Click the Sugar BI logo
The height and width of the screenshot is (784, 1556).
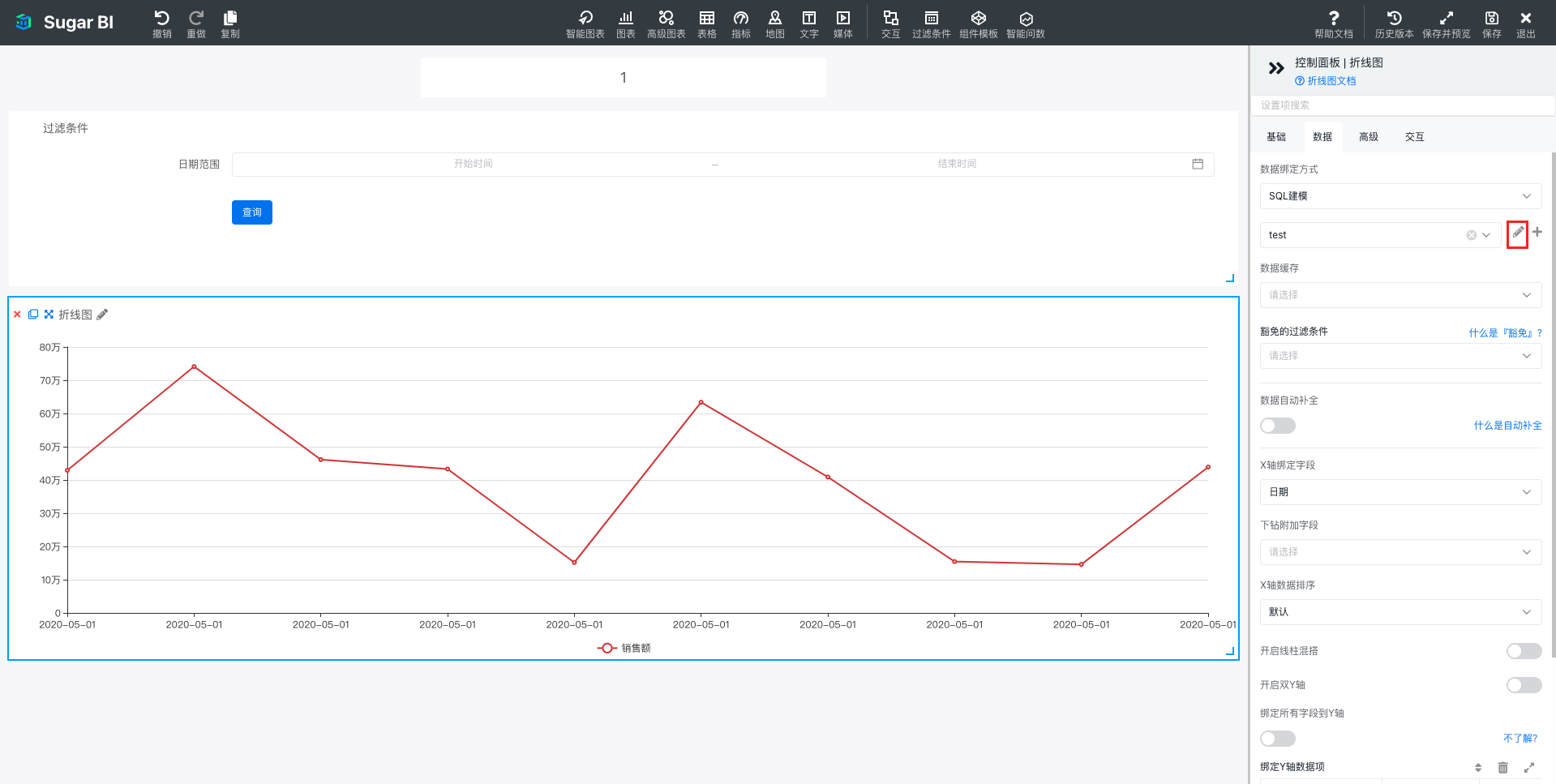click(65, 23)
